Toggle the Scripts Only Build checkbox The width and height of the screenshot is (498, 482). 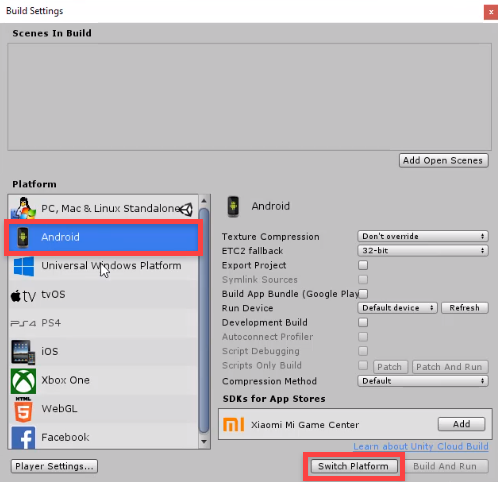coord(363,365)
